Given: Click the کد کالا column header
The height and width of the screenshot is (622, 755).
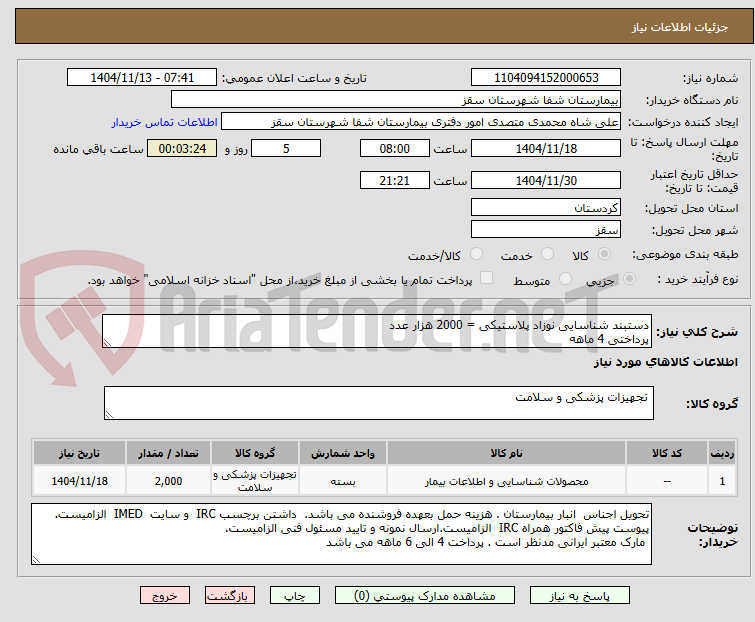Looking at the screenshot, I should click(667, 453).
